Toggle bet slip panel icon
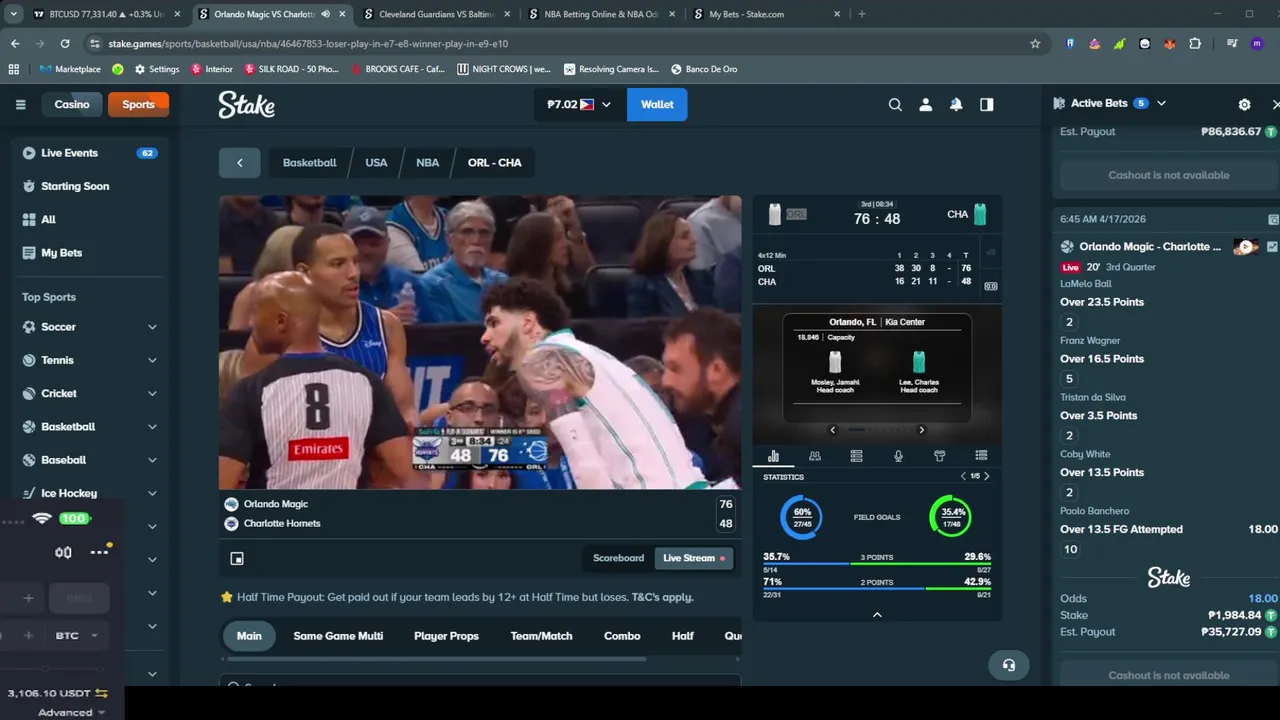This screenshot has width=1280, height=720. [x=987, y=104]
